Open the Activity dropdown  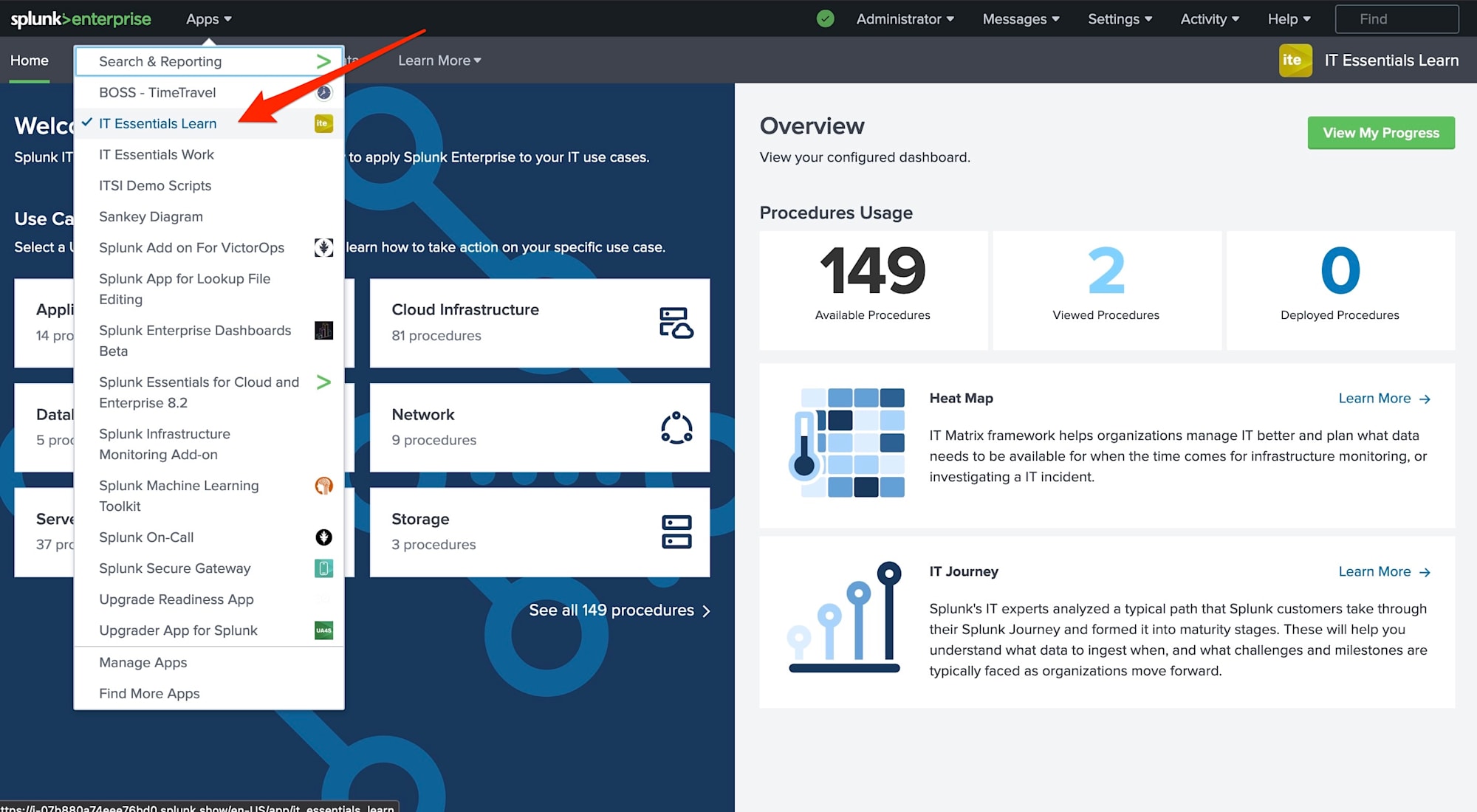[x=1210, y=19]
